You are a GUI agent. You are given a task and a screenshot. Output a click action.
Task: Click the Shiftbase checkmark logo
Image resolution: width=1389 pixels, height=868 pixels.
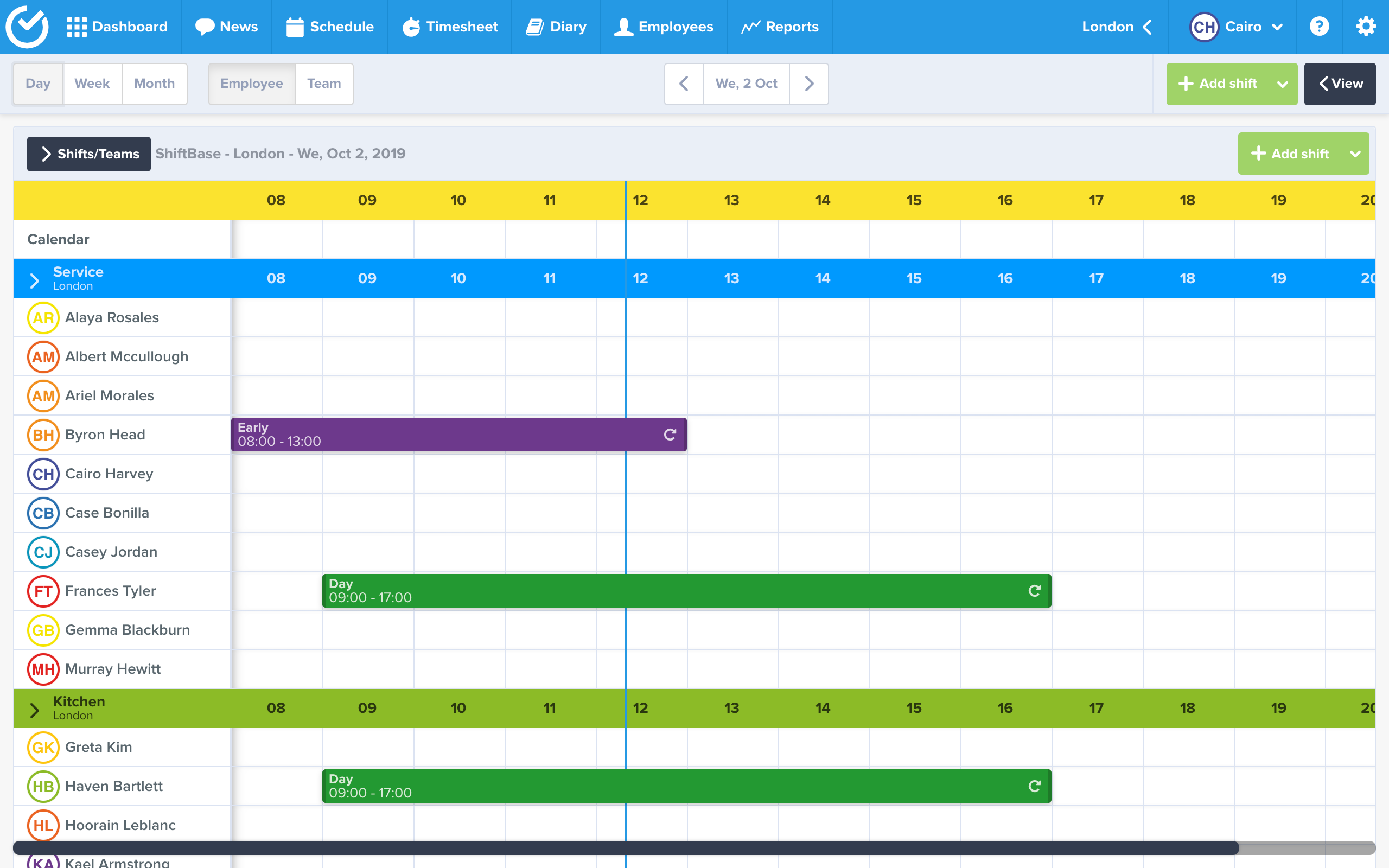pyautogui.click(x=27, y=27)
